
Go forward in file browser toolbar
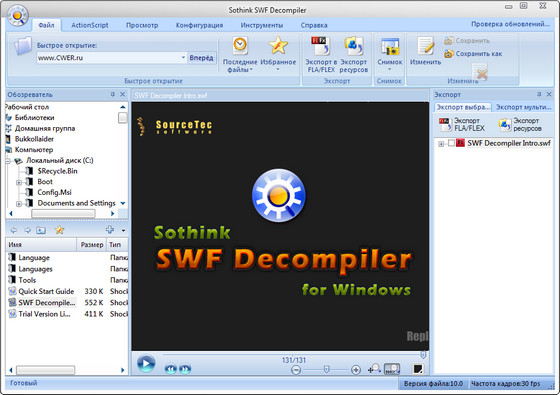(28, 230)
